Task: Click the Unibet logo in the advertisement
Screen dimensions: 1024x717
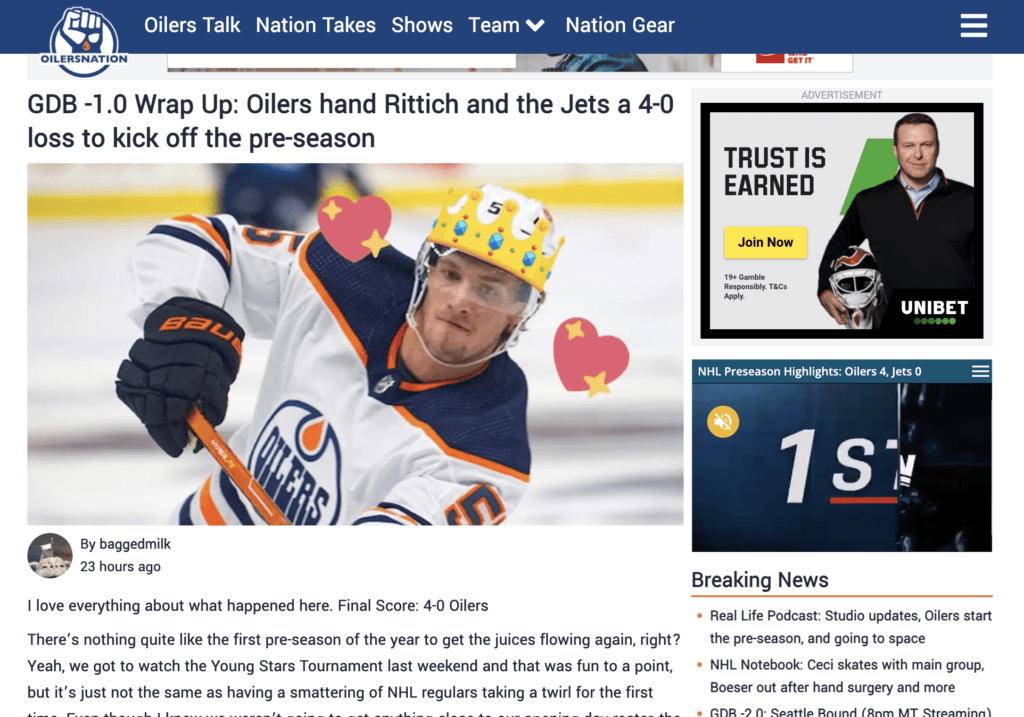Action: click(934, 311)
